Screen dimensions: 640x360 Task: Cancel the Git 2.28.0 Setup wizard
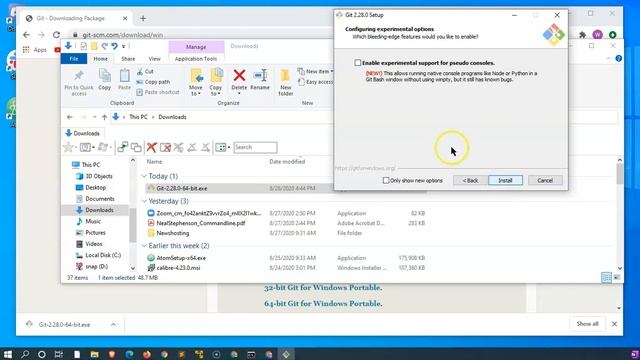pyautogui.click(x=545, y=180)
